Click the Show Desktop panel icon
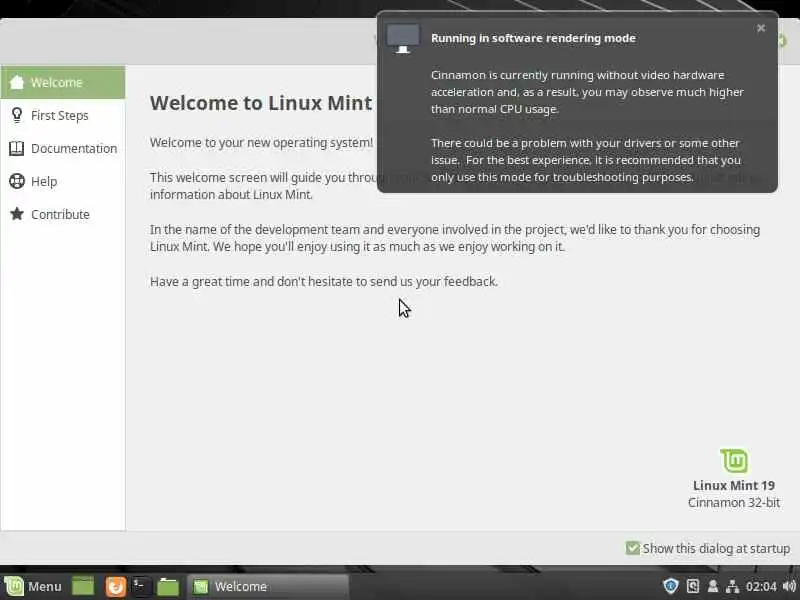 point(83,586)
